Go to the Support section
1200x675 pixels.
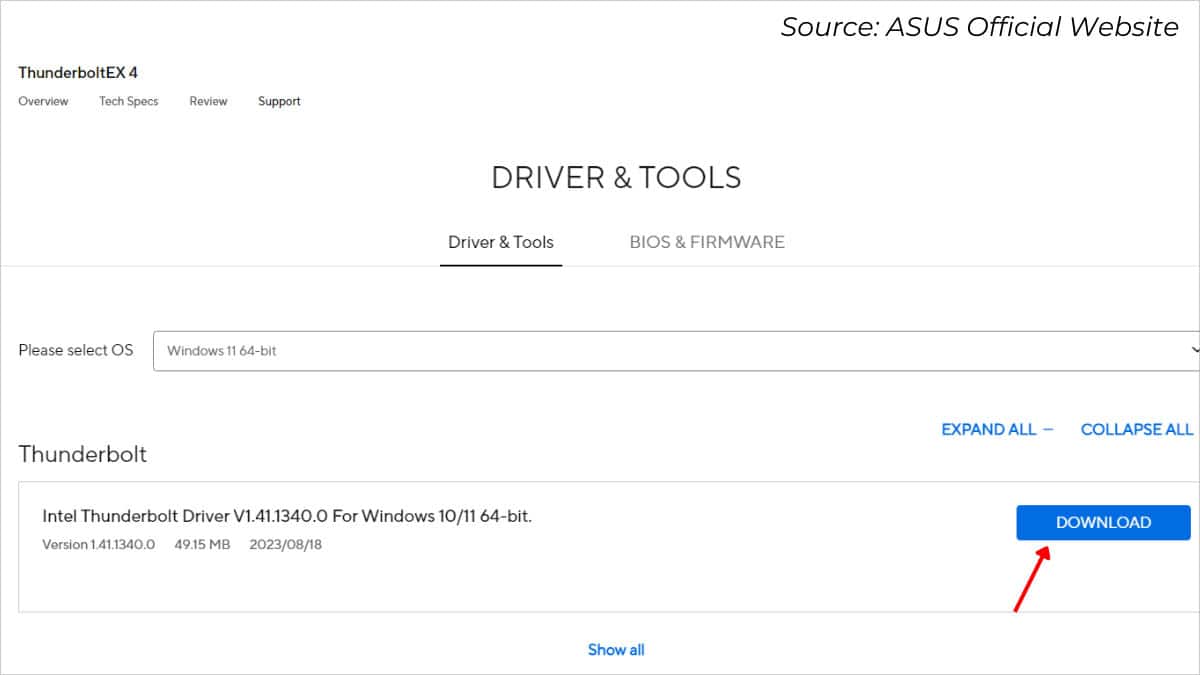coord(279,101)
